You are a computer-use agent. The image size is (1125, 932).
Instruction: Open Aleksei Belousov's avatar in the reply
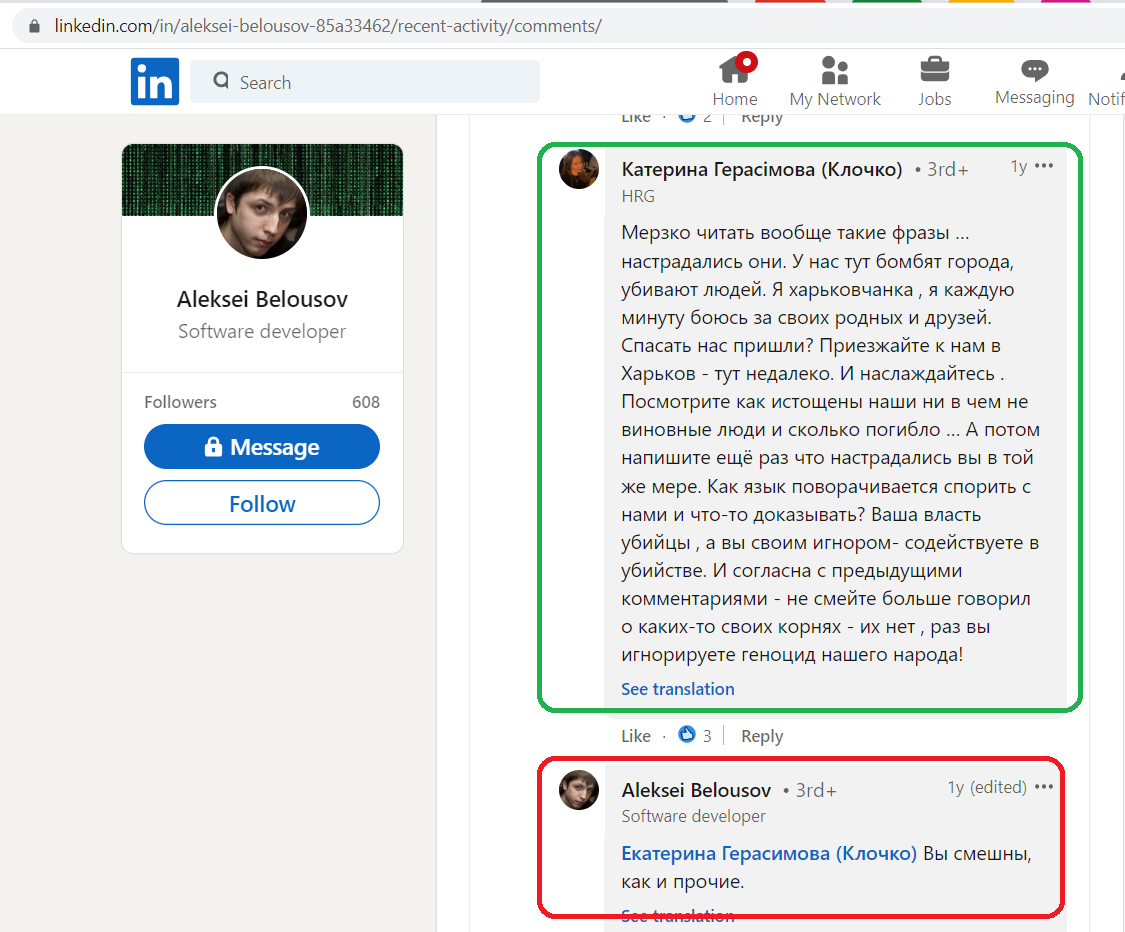click(x=579, y=790)
